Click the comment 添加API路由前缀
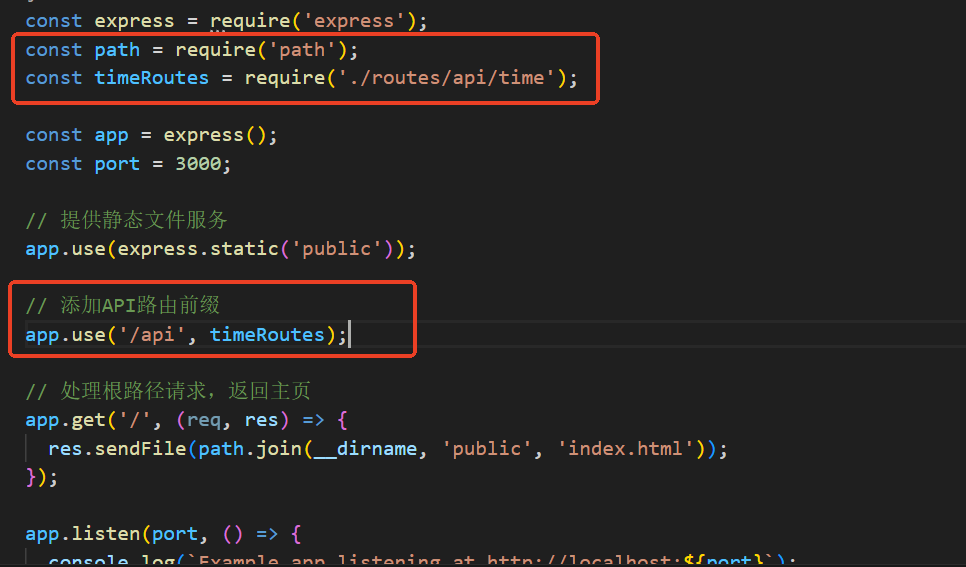 144,306
